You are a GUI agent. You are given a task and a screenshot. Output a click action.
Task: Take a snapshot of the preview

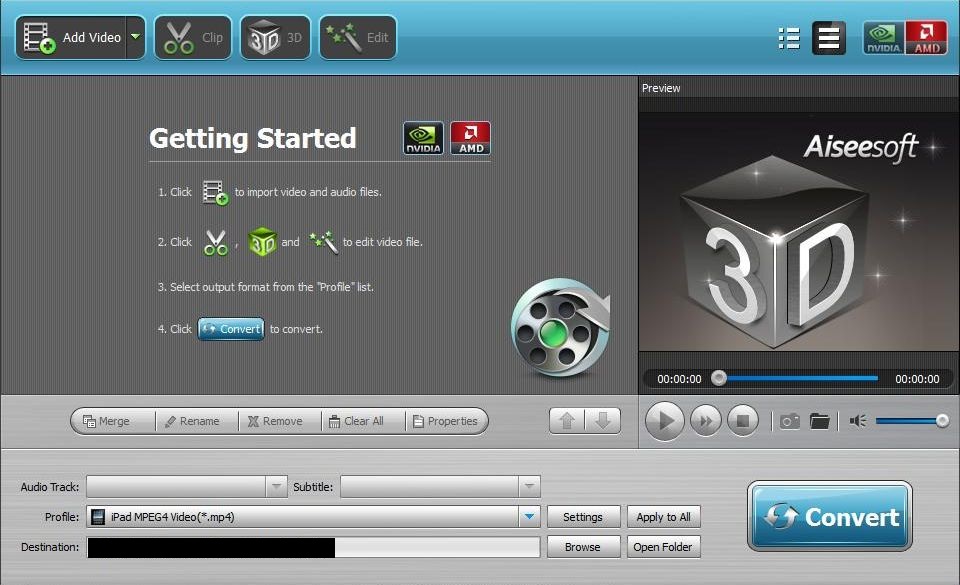pyautogui.click(x=789, y=421)
